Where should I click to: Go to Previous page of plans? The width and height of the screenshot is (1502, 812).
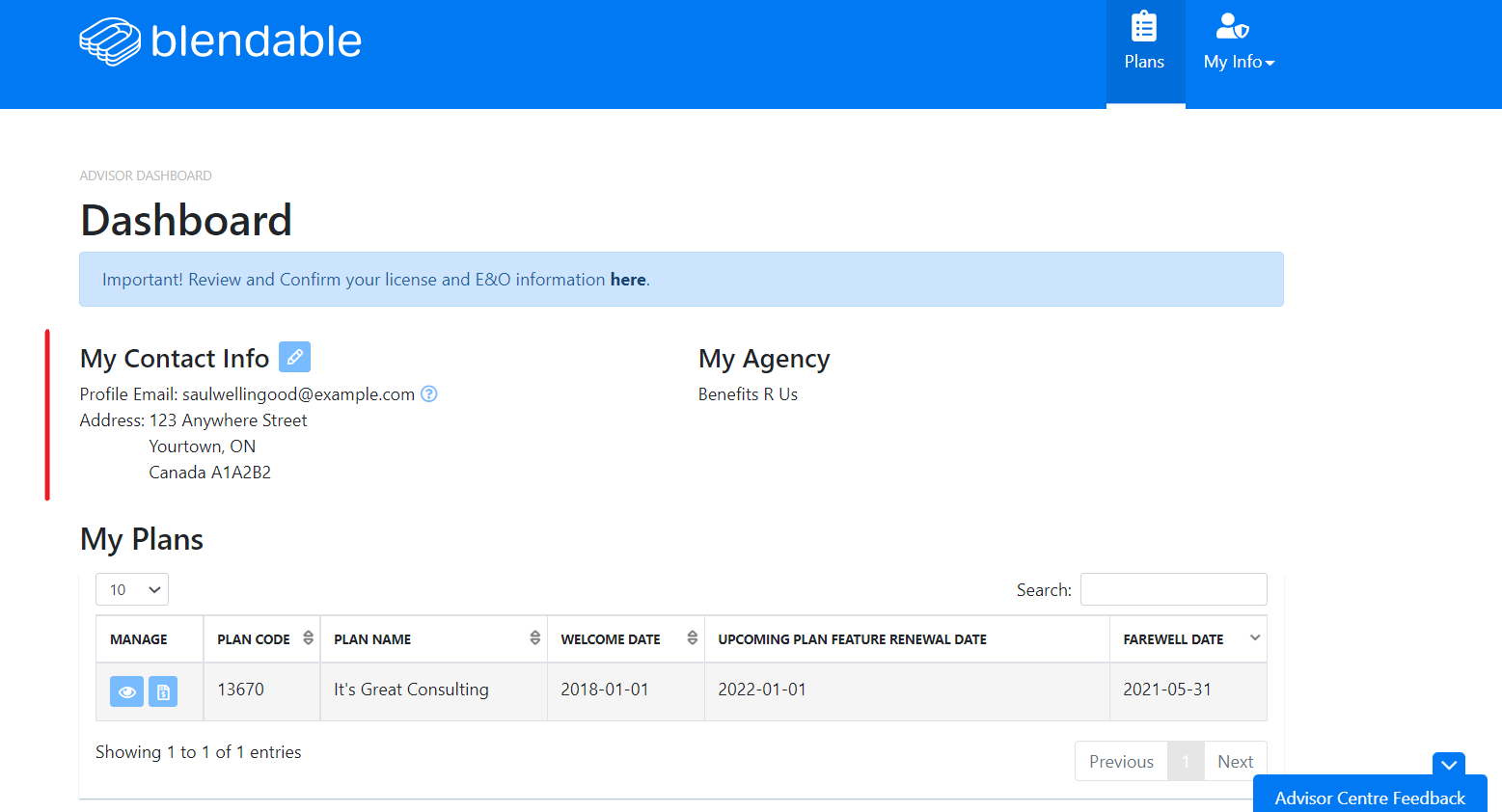(1121, 762)
